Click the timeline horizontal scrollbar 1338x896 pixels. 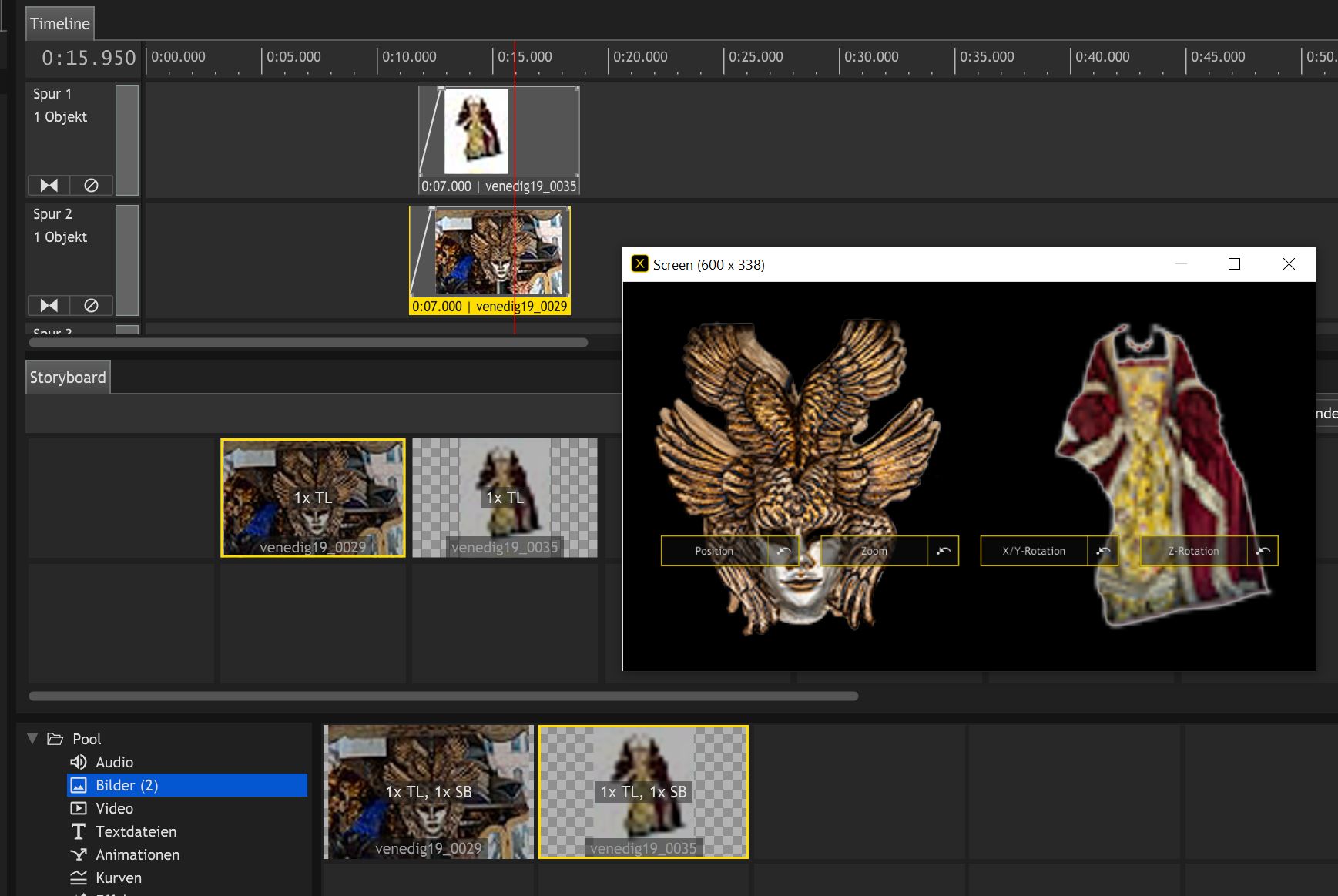(308, 342)
